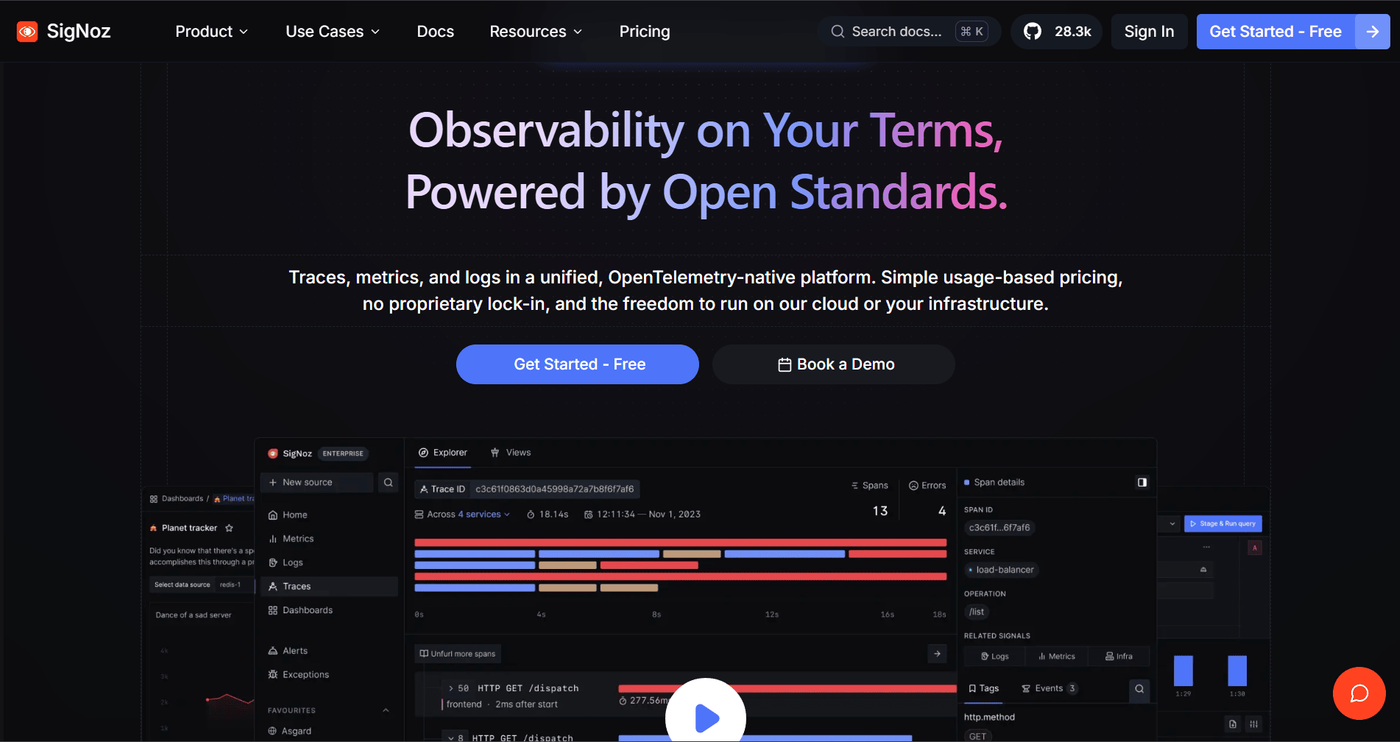
Task: Click the Planet tracker breadcrumb link
Action: (234, 498)
